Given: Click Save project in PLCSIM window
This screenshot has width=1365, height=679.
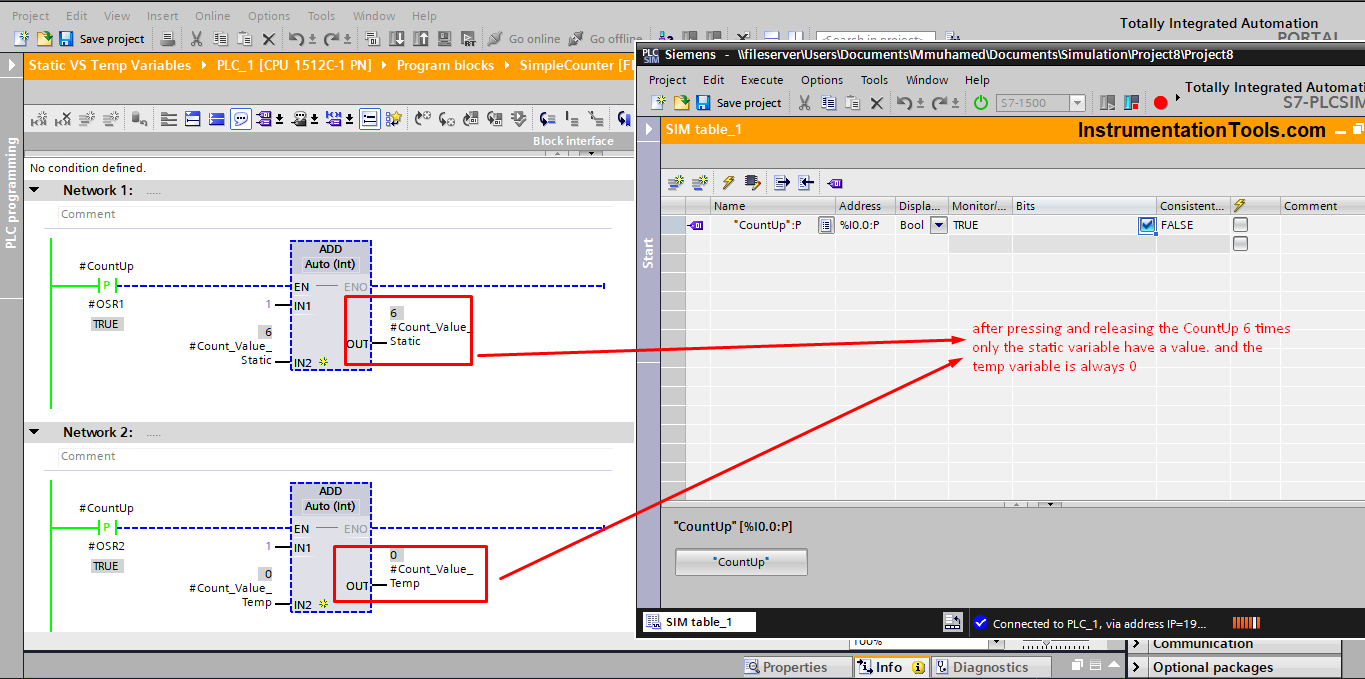Looking at the screenshot, I should coord(739,103).
